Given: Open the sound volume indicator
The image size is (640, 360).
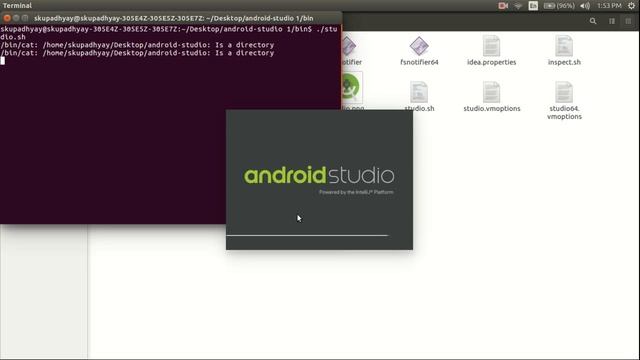Looking at the screenshot, I should pos(585,6).
